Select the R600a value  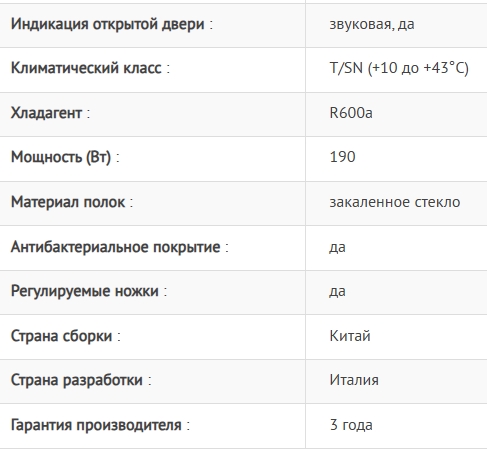click(x=351, y=113)
